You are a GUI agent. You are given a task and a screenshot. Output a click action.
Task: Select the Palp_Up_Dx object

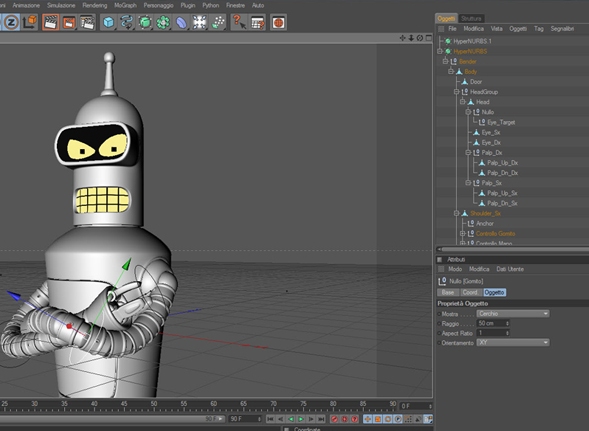(502, 163)
